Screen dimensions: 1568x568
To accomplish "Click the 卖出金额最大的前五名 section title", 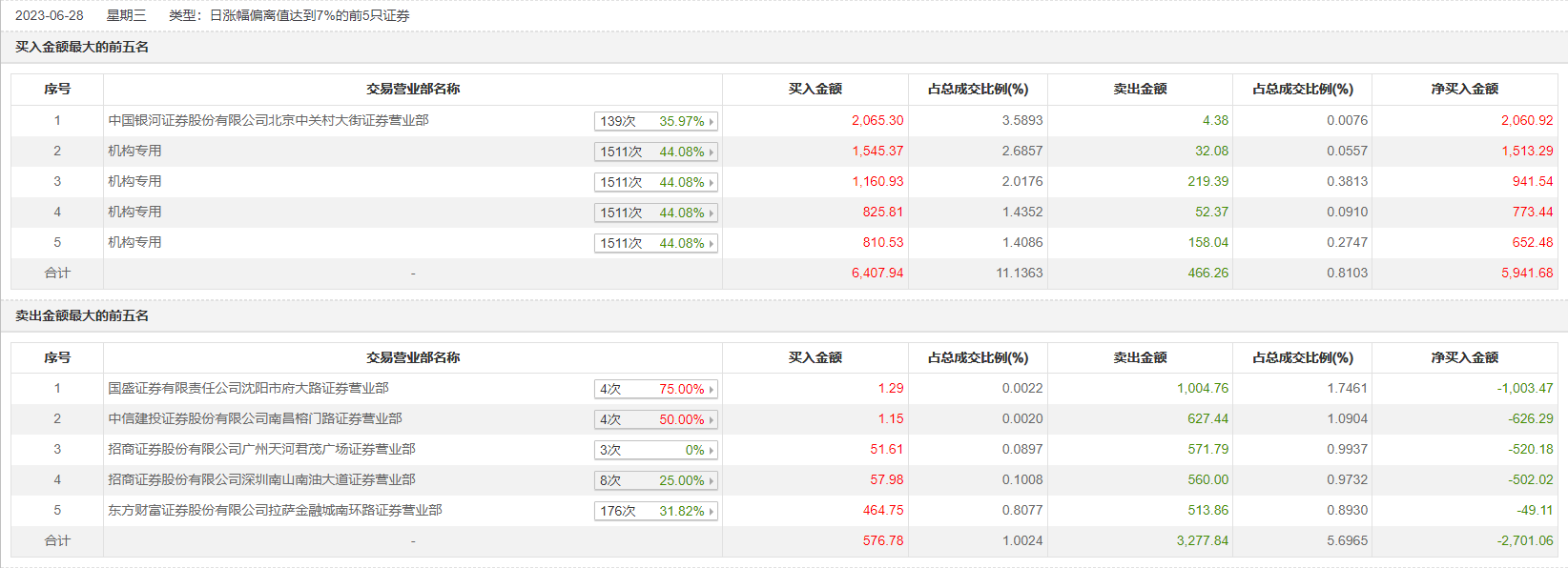I will click(x=82, y=315).
